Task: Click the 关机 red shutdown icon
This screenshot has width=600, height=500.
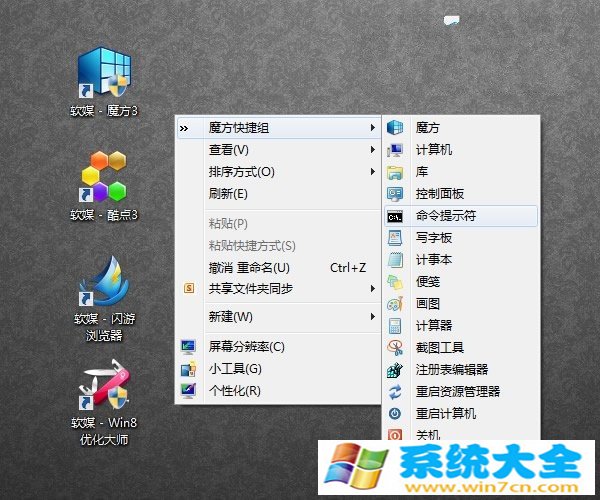Action: (x=395, y=435)
